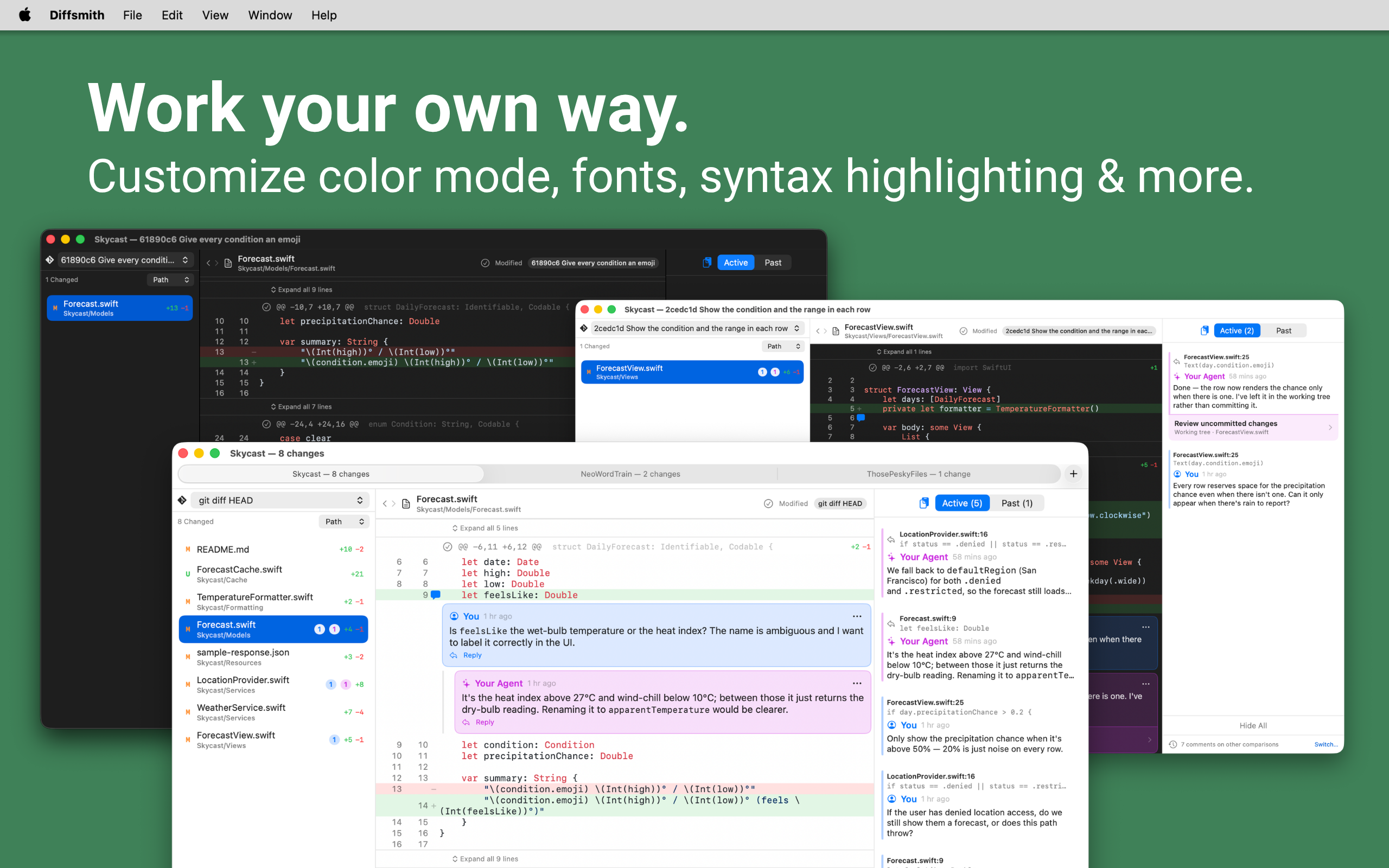Image resolution: width=1389 pixels, height=868 pixels.
Task: Reply to your feelsLike comment
Action: [x=466, y=655]
